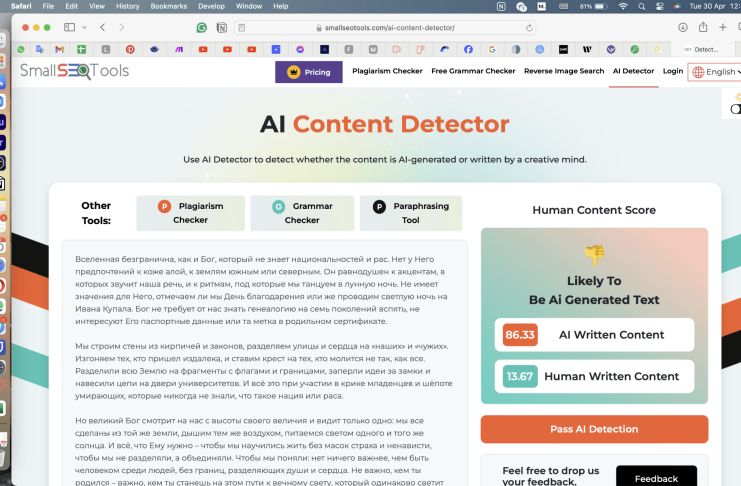Viewport: 741px width, 486px height.
Task: Reload the current page
Action: [529, 28]
